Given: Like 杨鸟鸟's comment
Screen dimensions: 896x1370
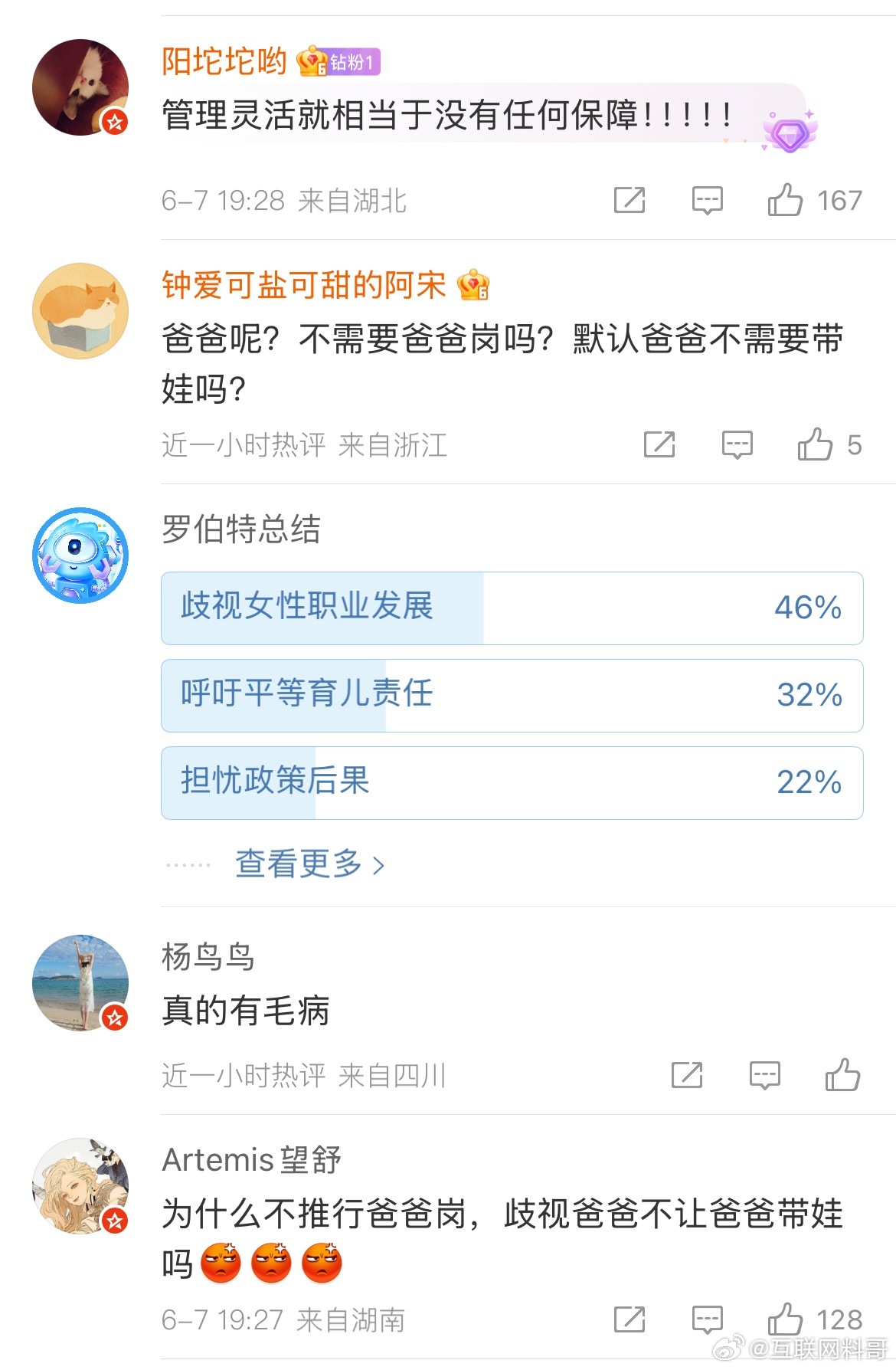Looking at the screenshot, I should click(x=842, y=1075).
